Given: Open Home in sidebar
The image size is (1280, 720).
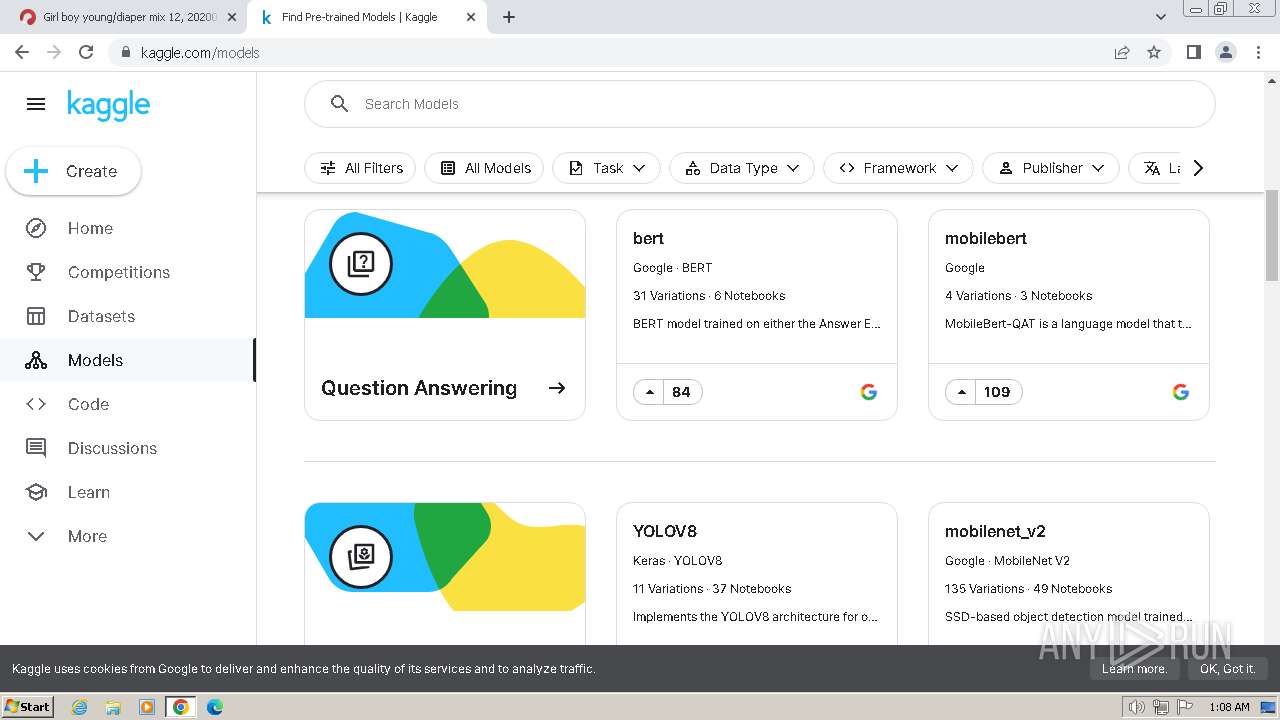Looking at the screenshot, I should 128,228.
